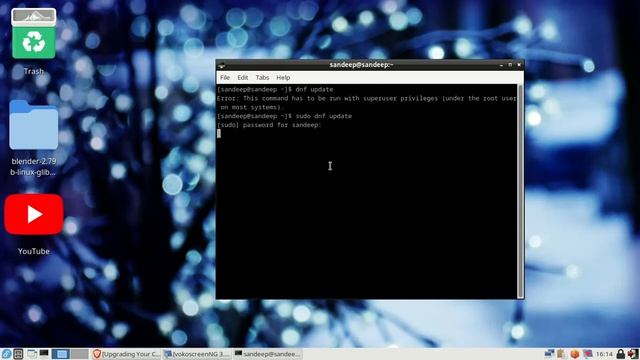
Task: Open the Brave 'Upgrading Your C...' taskbar window
Action: pos(126,354)
